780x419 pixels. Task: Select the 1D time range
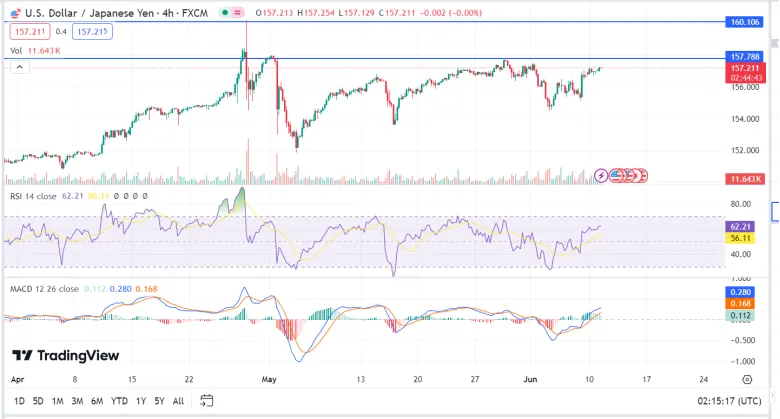[x=19, y=401]
